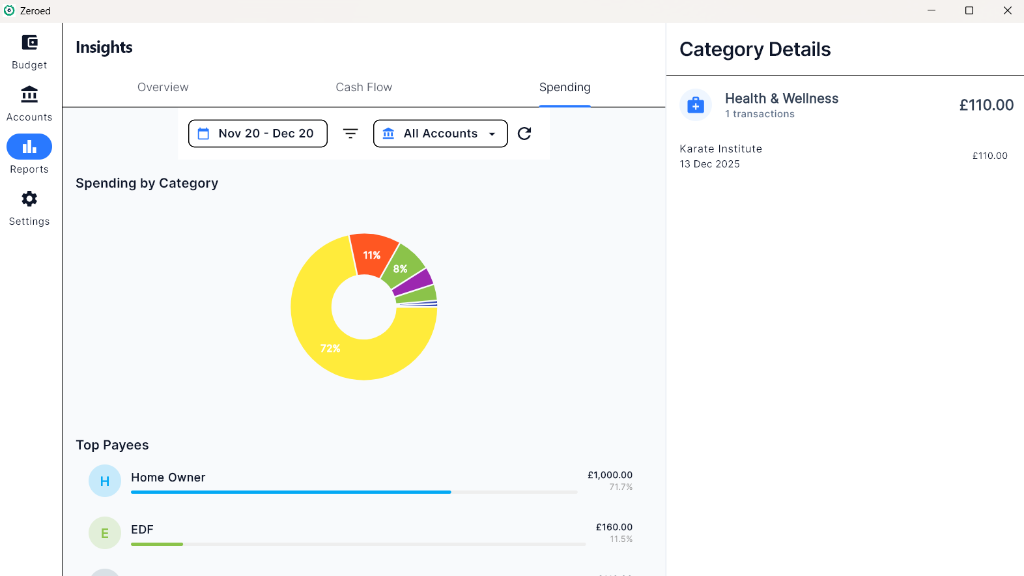
Task: Click the EDF payee avatar
Action: tap(105, 533)
